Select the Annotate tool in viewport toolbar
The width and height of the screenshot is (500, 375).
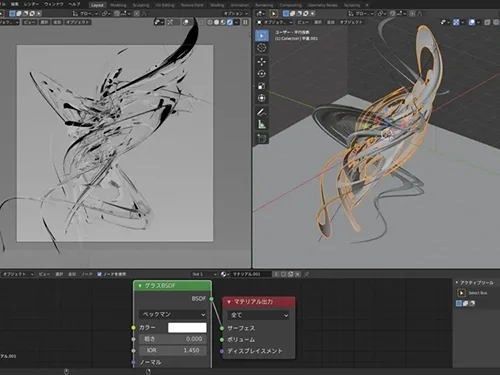click(x=262, y=112)
